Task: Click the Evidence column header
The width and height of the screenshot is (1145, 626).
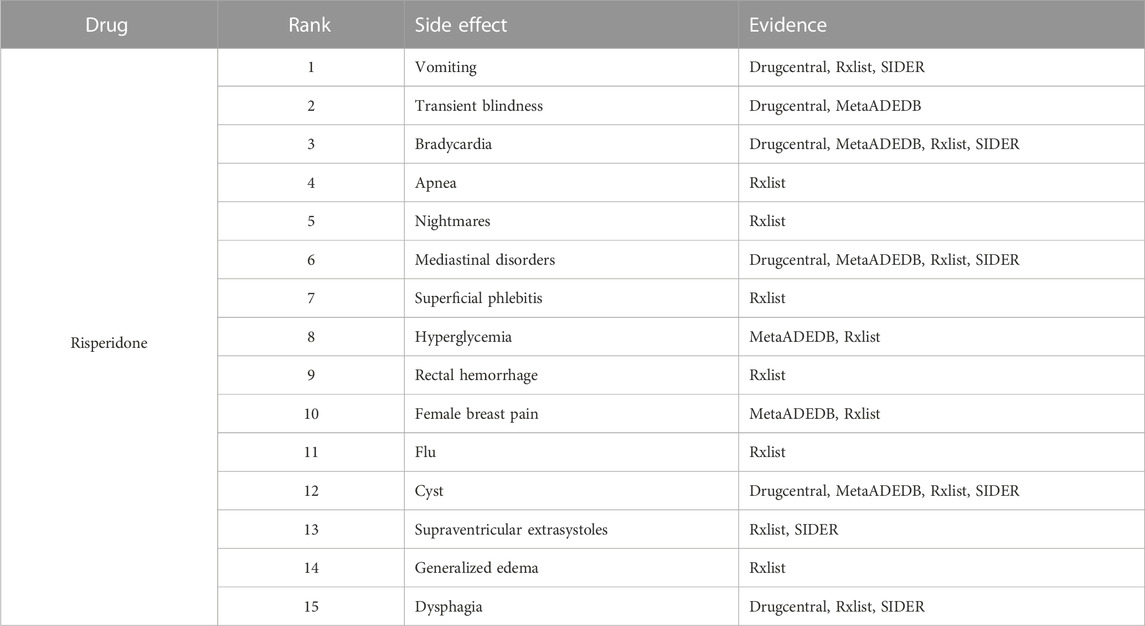Action: [788, 25]
